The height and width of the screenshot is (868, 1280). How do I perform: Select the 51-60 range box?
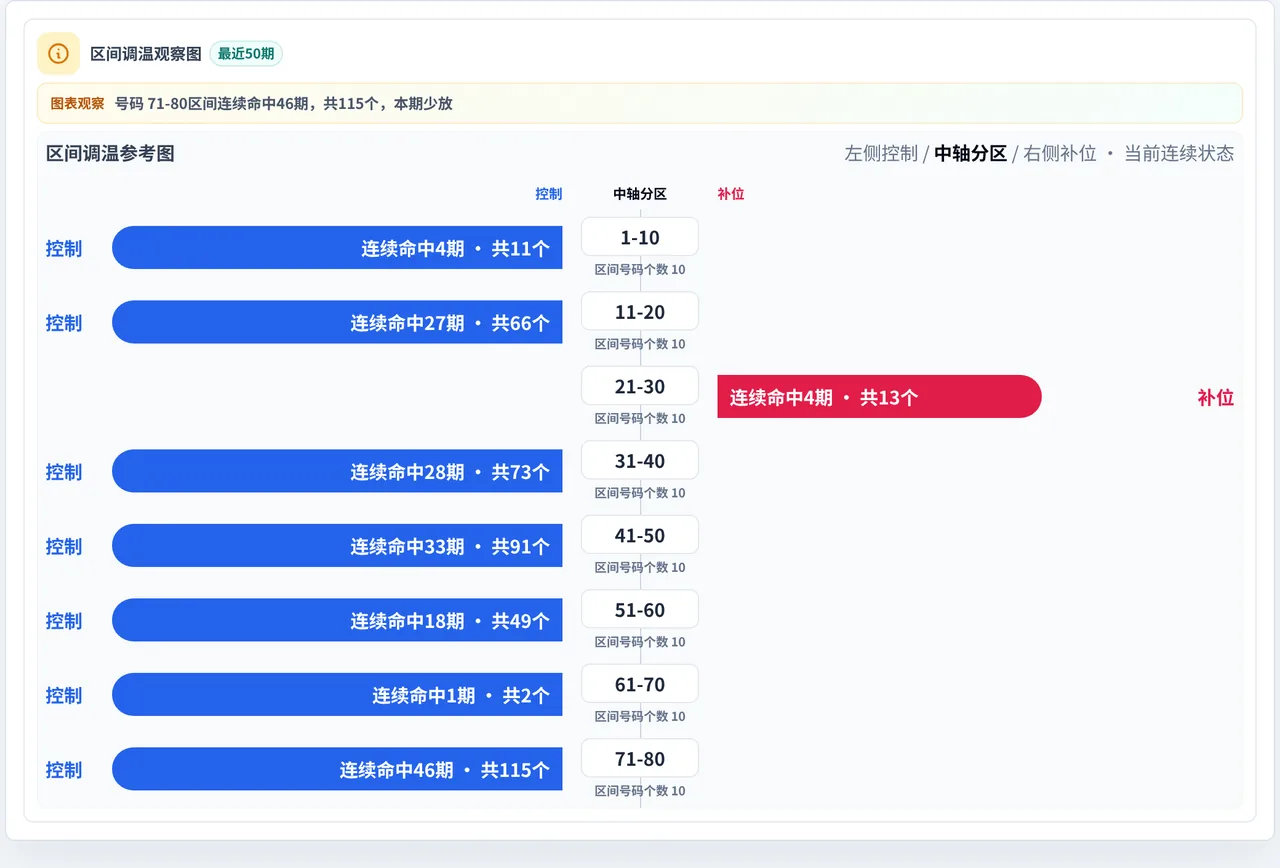click(x=640, y=610)
